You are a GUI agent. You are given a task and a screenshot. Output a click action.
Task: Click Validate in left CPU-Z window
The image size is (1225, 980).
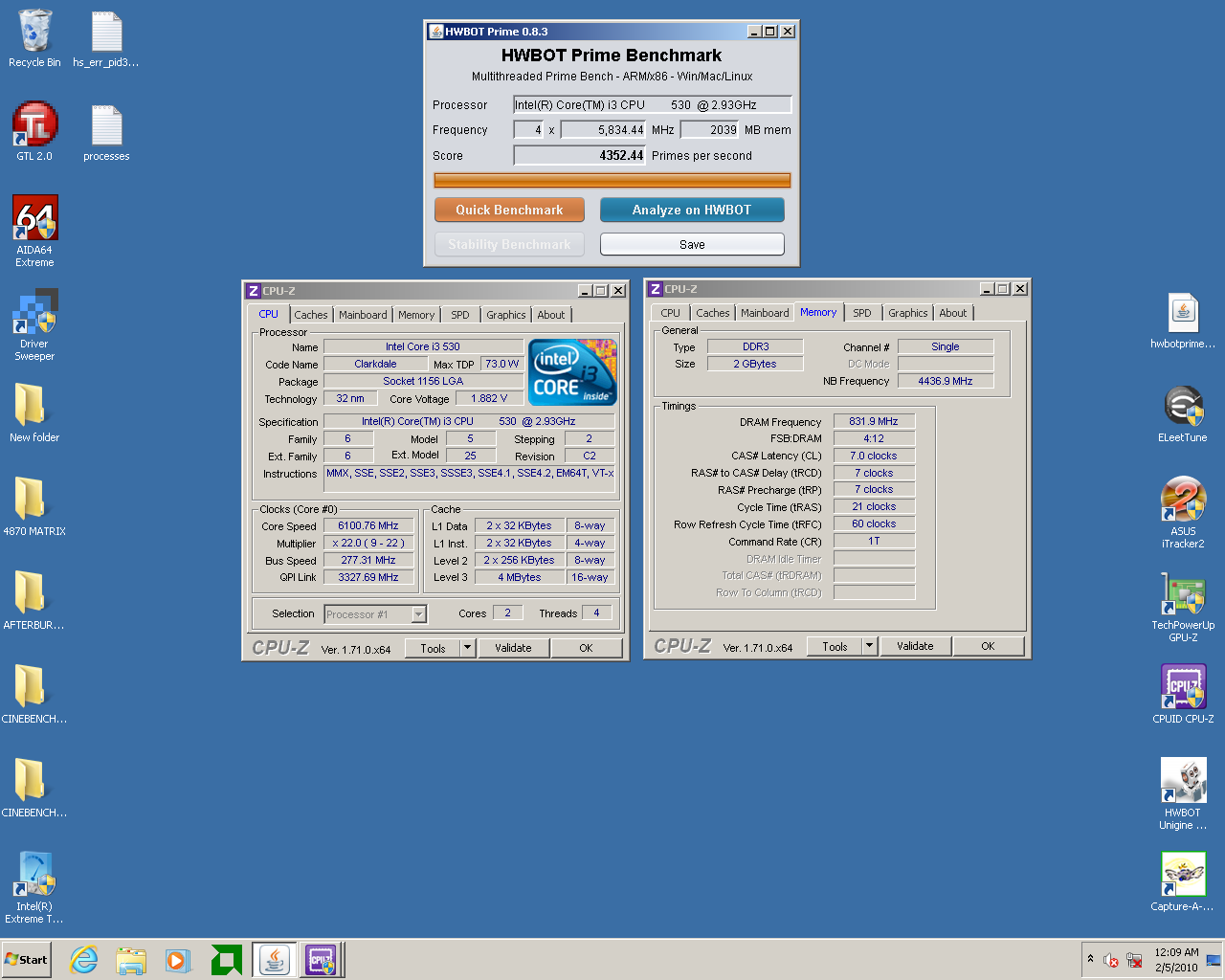513,648
